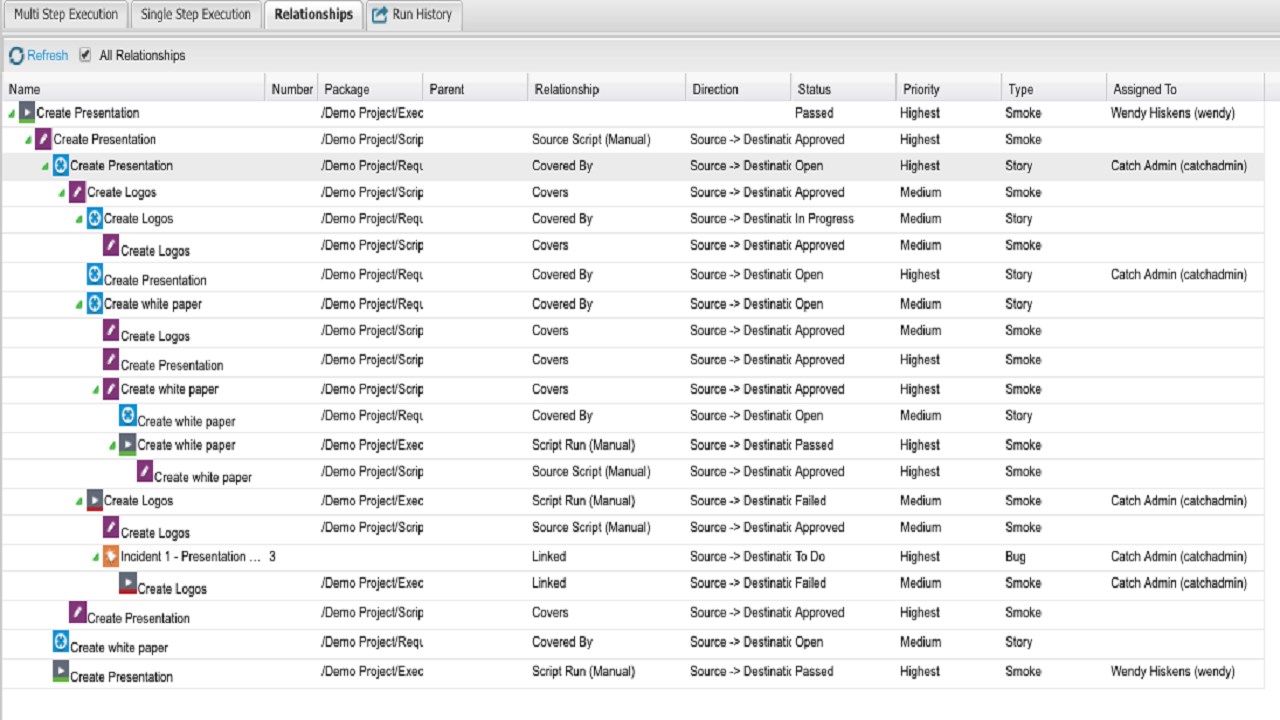
Task: Click the Refresh link
Action: point(47,56)
